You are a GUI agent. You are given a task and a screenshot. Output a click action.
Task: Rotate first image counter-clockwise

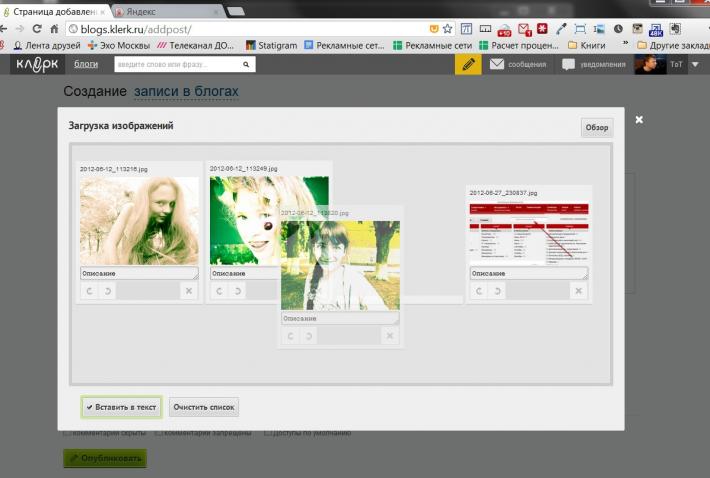(x=90, y=291)
